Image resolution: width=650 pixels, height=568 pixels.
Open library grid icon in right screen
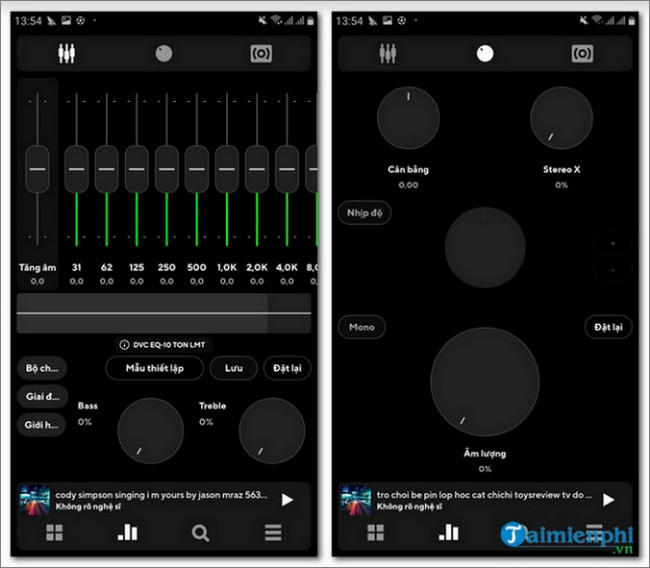click(x=376, y=533)
